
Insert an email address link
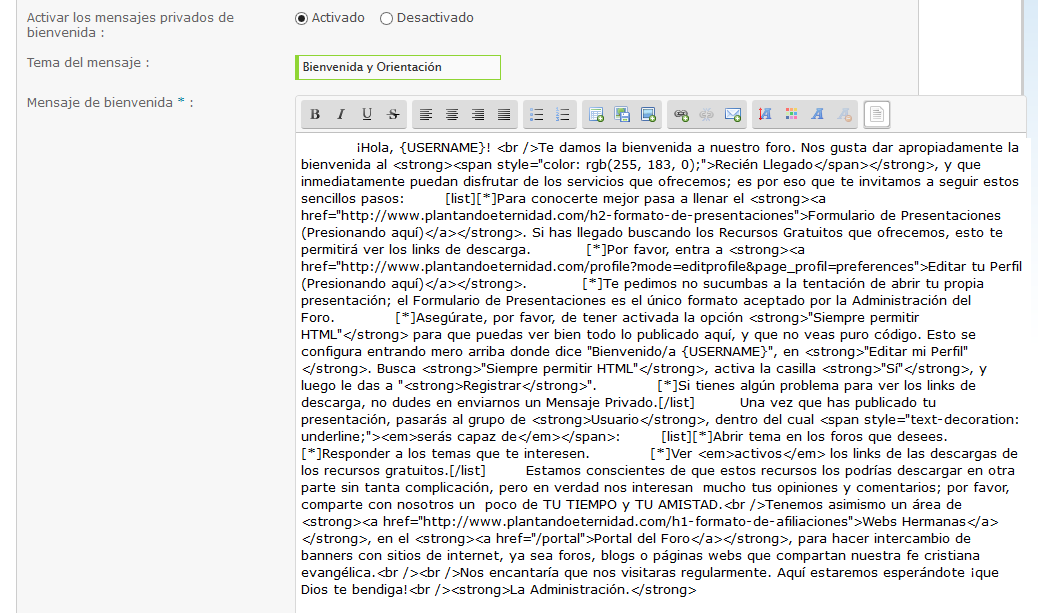[x=733, y=115]
